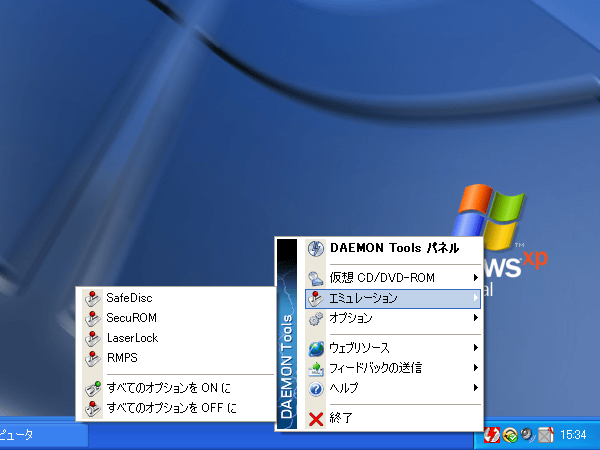Open the ウェブリソース submenu

393,348
